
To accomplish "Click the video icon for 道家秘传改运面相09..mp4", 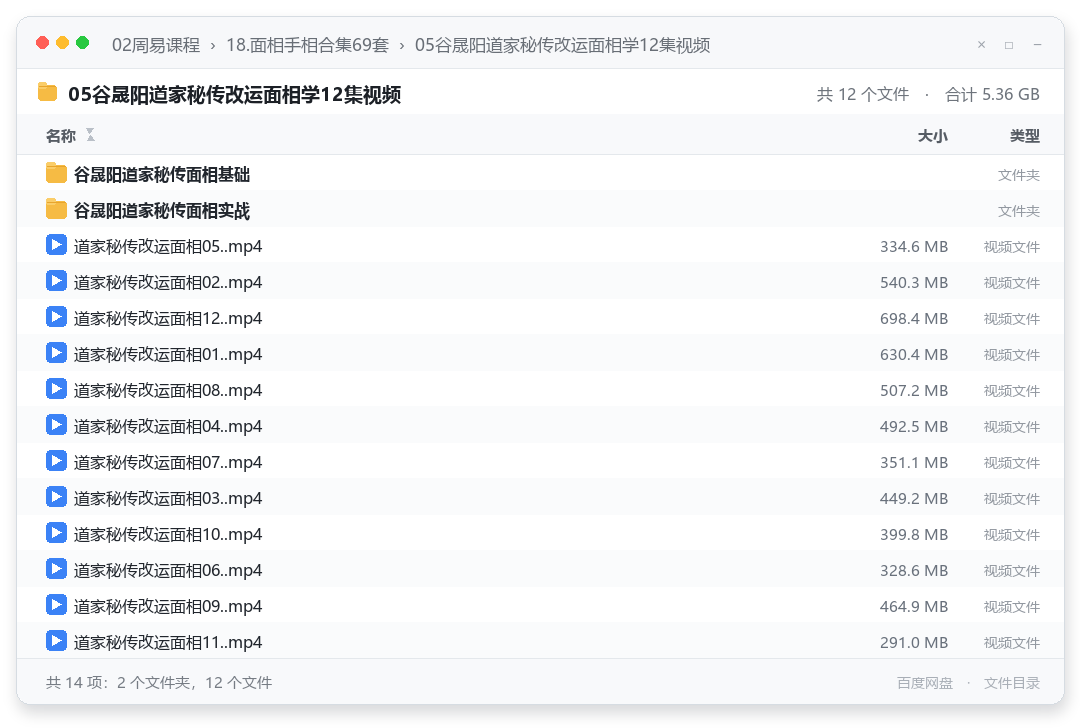I will point(56,605).
